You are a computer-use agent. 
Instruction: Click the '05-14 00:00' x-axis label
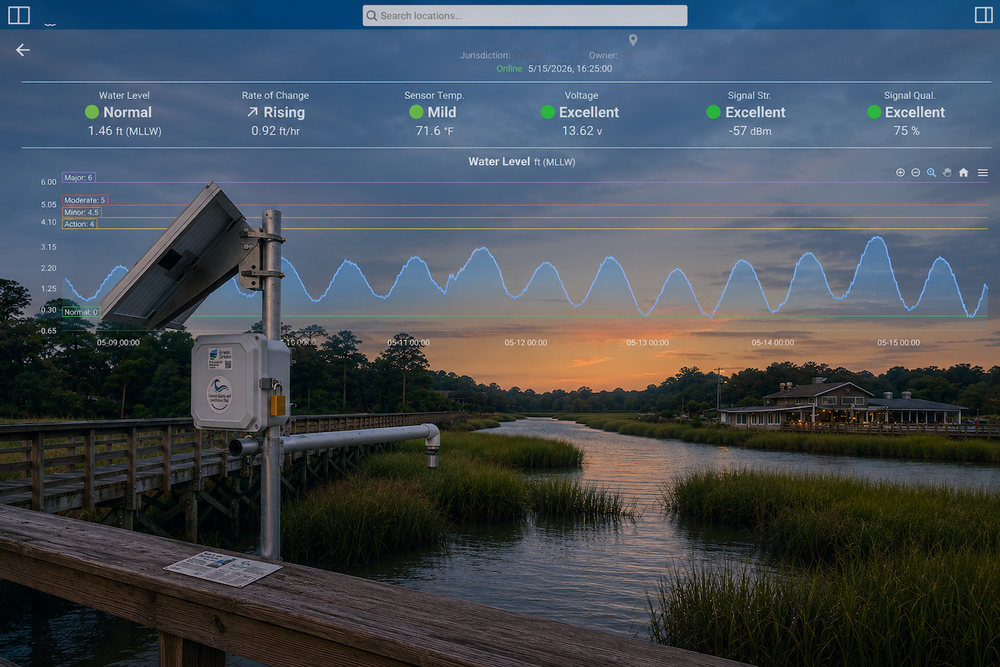click(x=772, y=343)
